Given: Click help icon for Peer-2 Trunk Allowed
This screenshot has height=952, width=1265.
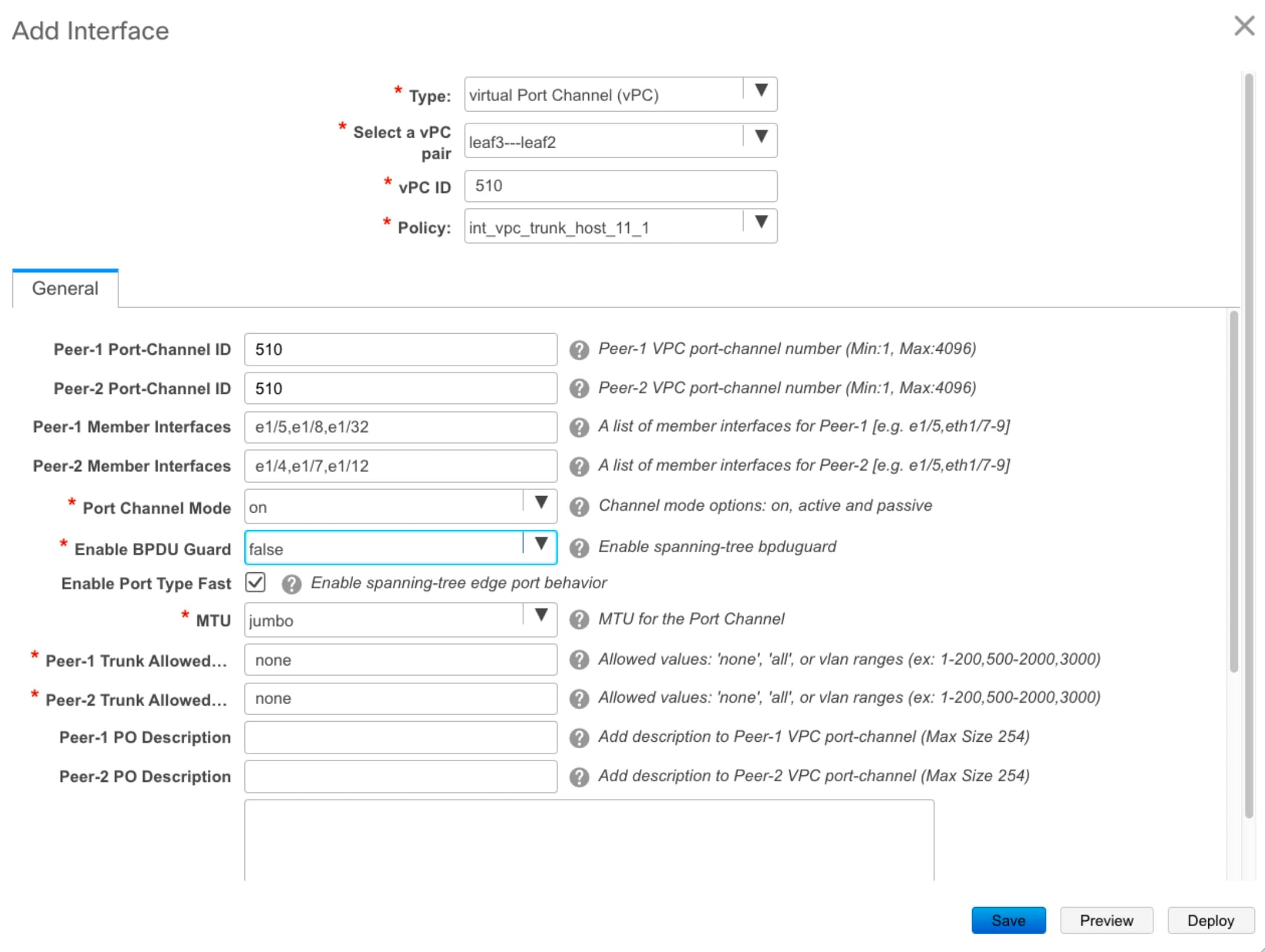Looking at the screenshot, I should (579, 699).
